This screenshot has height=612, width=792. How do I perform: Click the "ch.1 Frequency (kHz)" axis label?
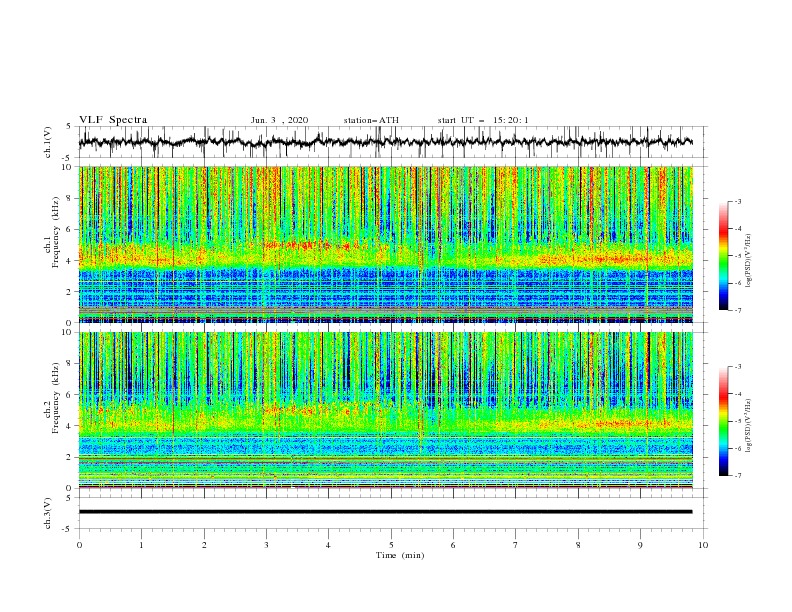click(x=52, y=233)
